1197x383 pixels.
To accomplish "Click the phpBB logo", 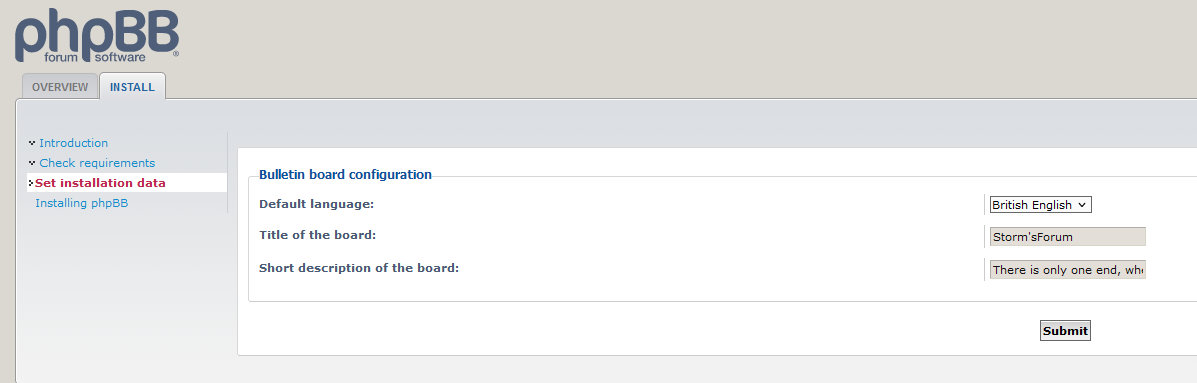I will click(x=97, y=36).
